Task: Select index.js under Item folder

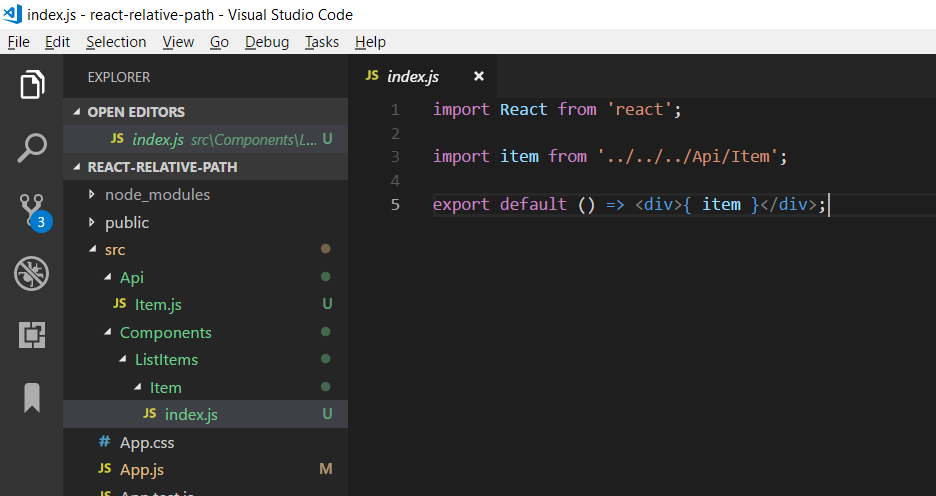Action: click(x=205, y=414)
